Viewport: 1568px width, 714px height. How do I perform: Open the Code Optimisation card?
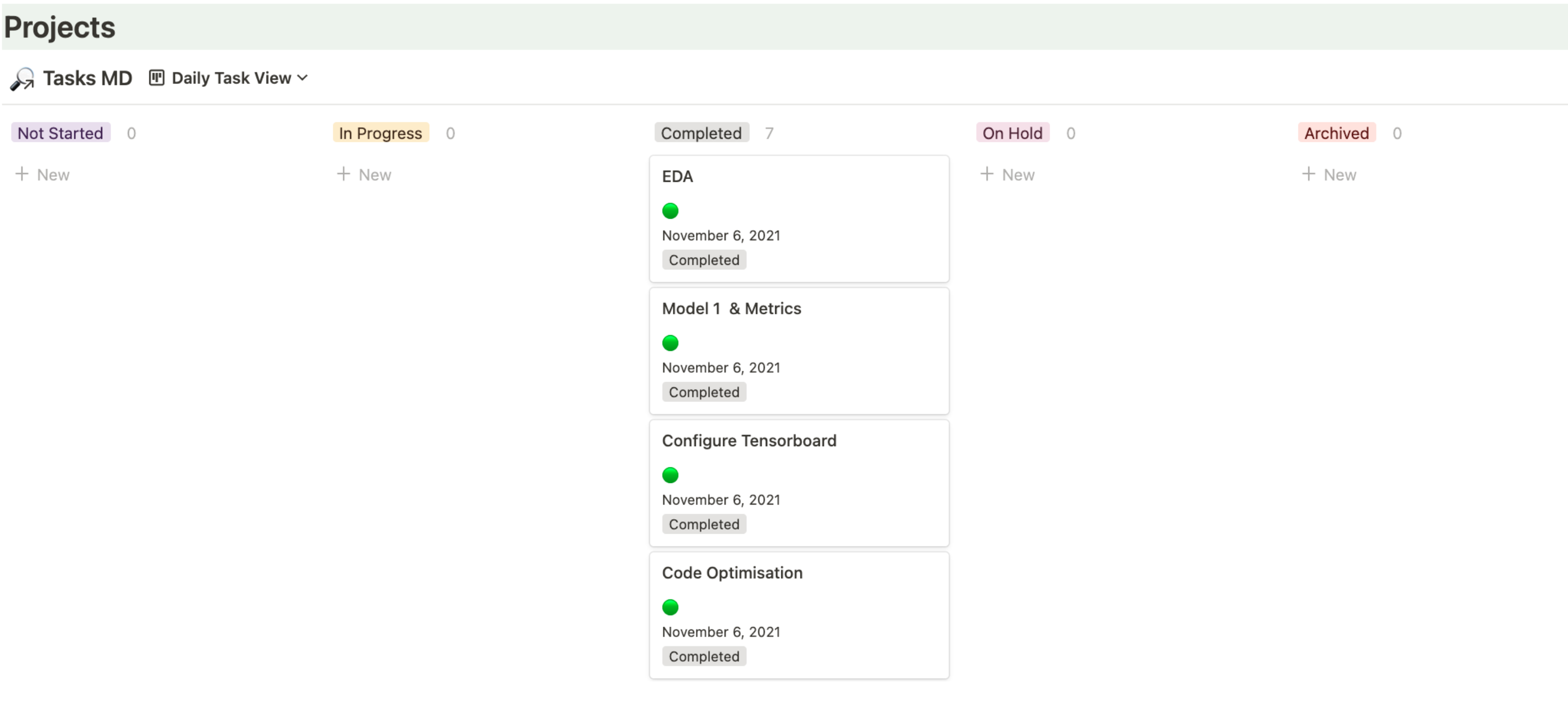click(x=732, y=573)
